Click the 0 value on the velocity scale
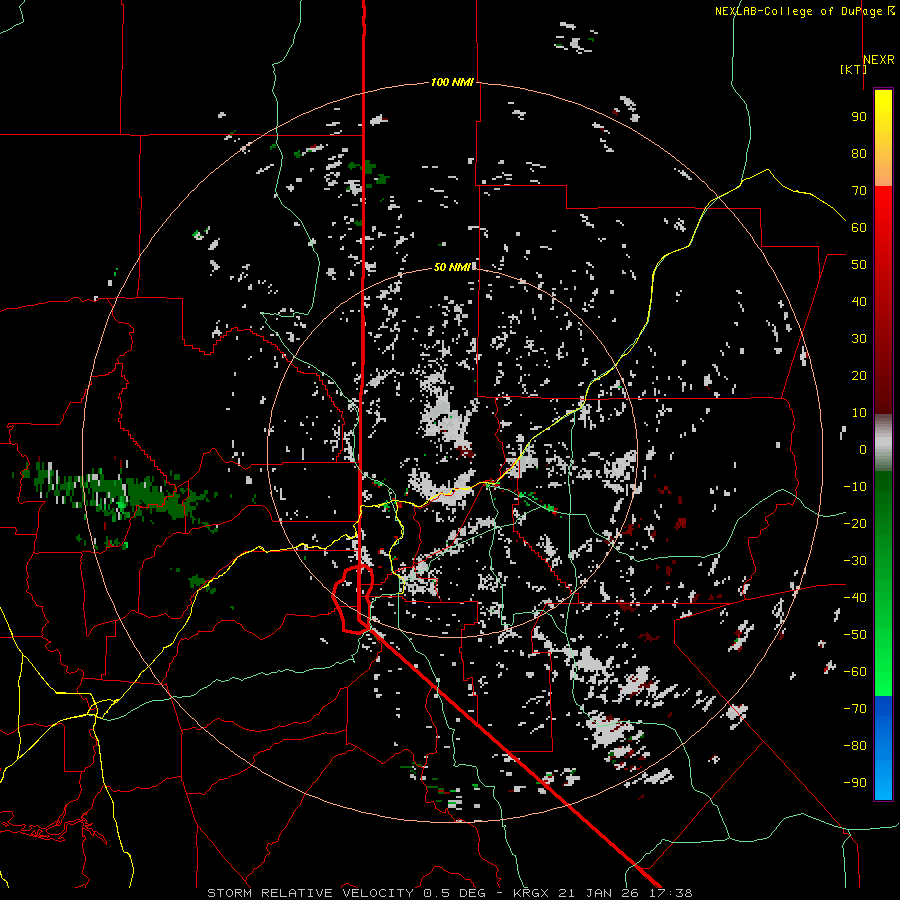 coord(863,449)
